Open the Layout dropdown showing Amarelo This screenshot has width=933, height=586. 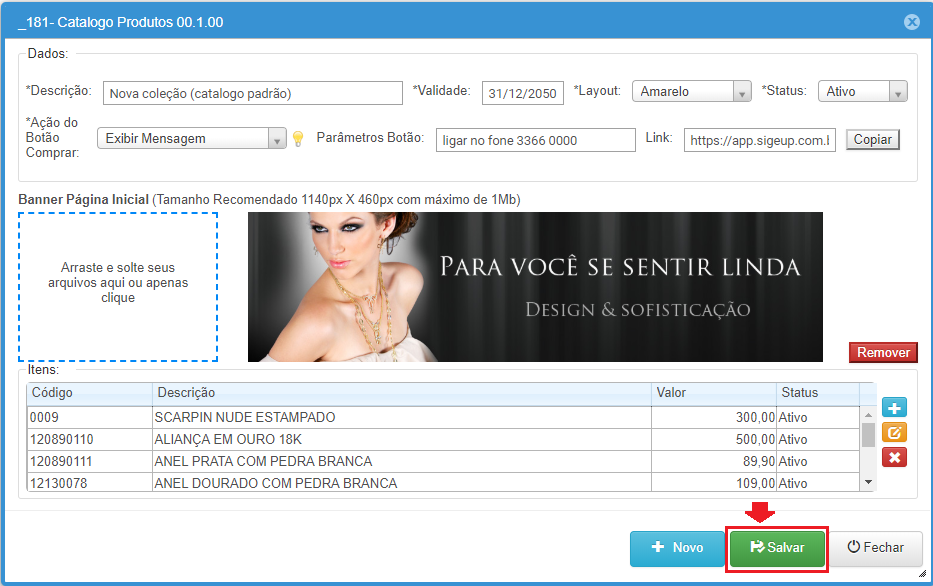tap(691, 92)
